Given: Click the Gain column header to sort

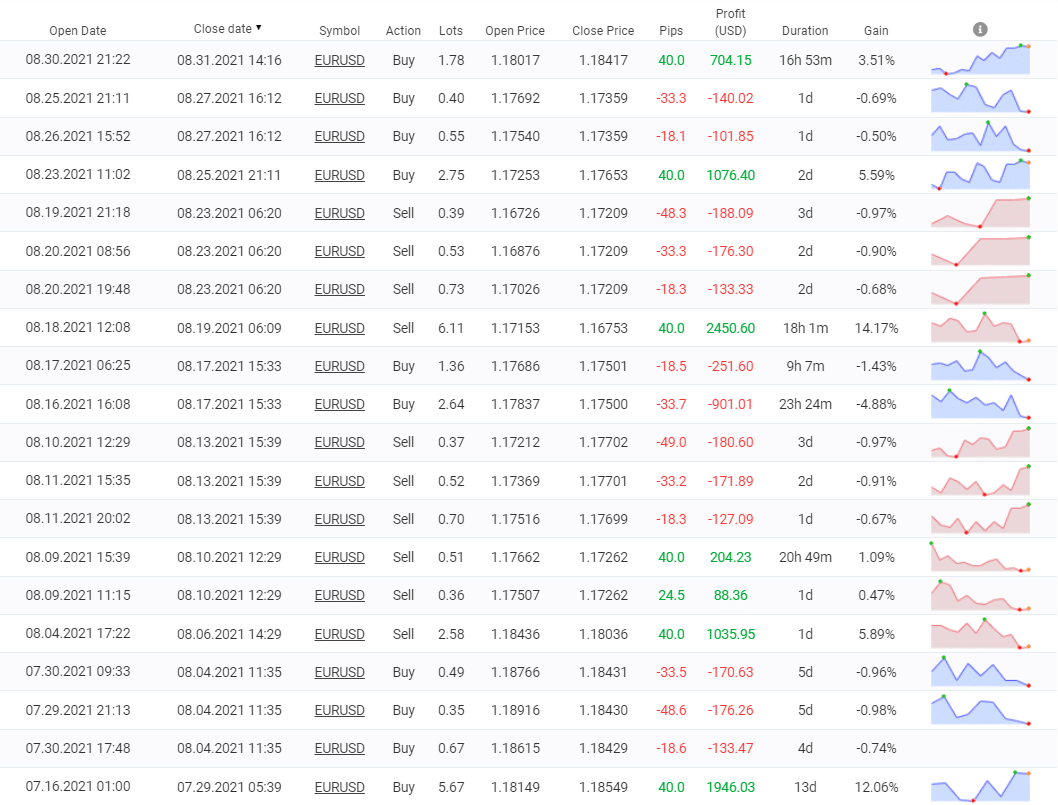Looking at the screenshot, I should (x=875, y=31).
